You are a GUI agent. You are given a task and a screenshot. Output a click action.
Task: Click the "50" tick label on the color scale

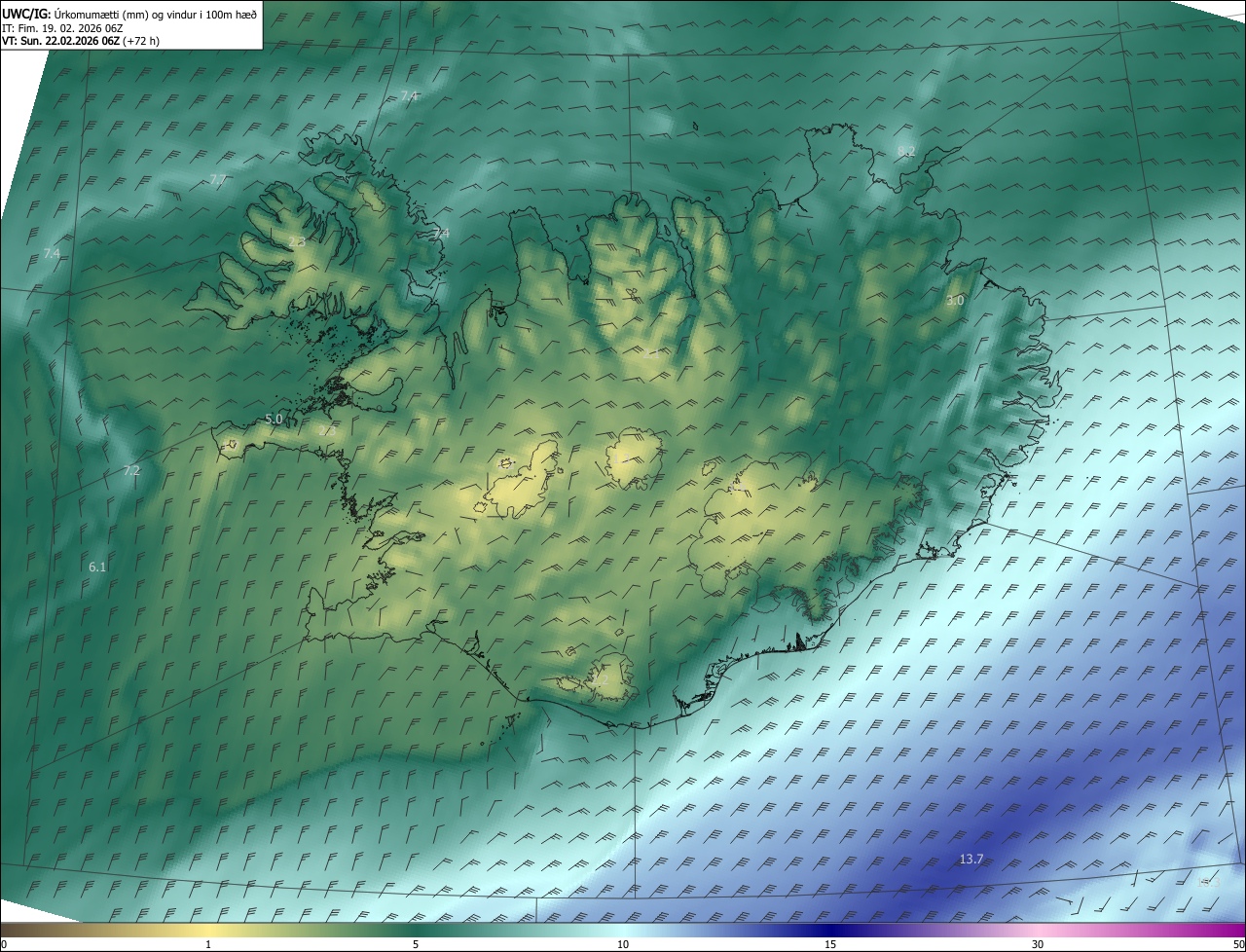pyautogui.click(x=1238, y=944)
